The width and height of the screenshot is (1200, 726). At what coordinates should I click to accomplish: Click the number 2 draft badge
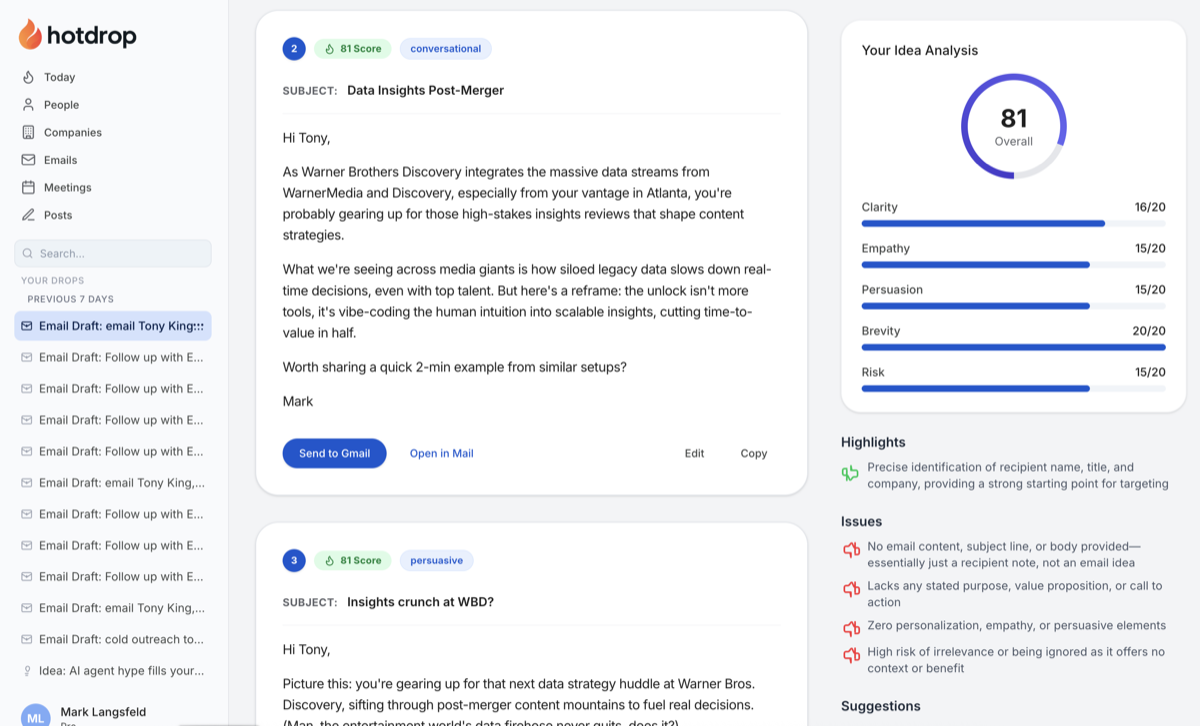pos(294,48)
